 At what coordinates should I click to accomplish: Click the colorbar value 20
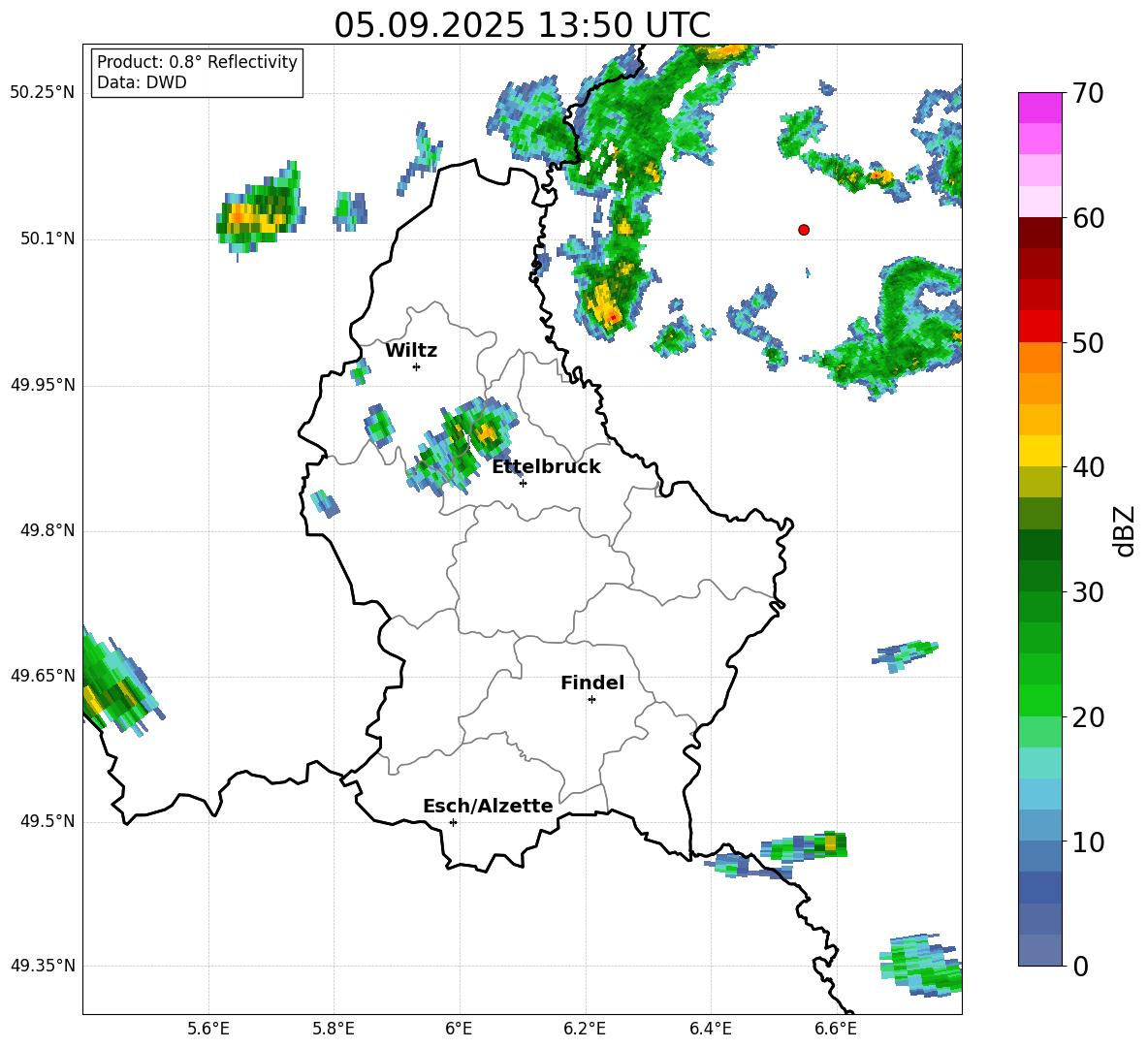(1088, 717)
